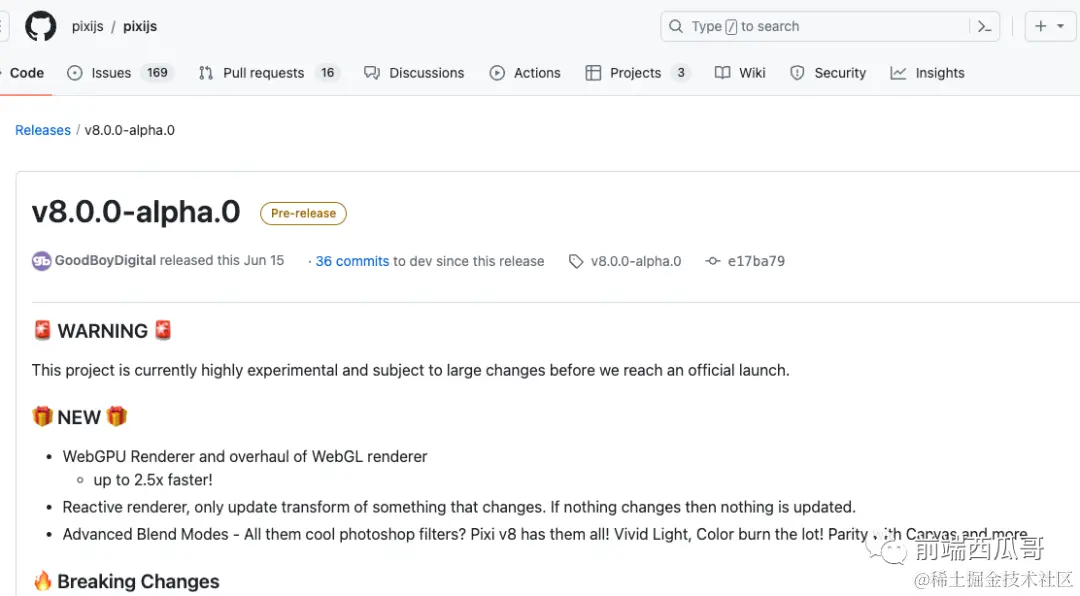Viewport: 1080px width, 596px height.
Task: Click the v8.0.0-alpha.0 release title
Action: point(136,212)
